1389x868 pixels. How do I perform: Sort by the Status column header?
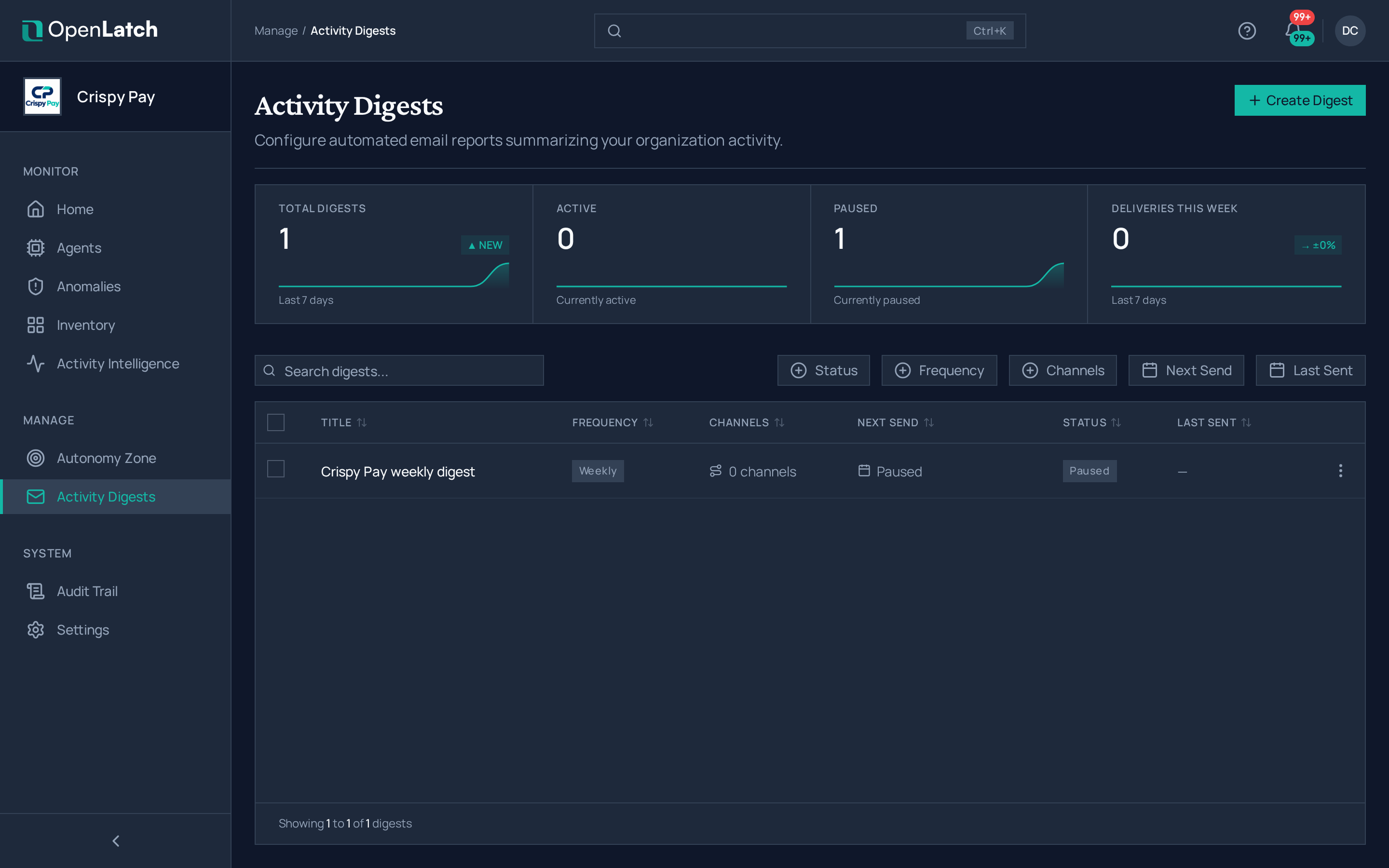point(1092,422)
